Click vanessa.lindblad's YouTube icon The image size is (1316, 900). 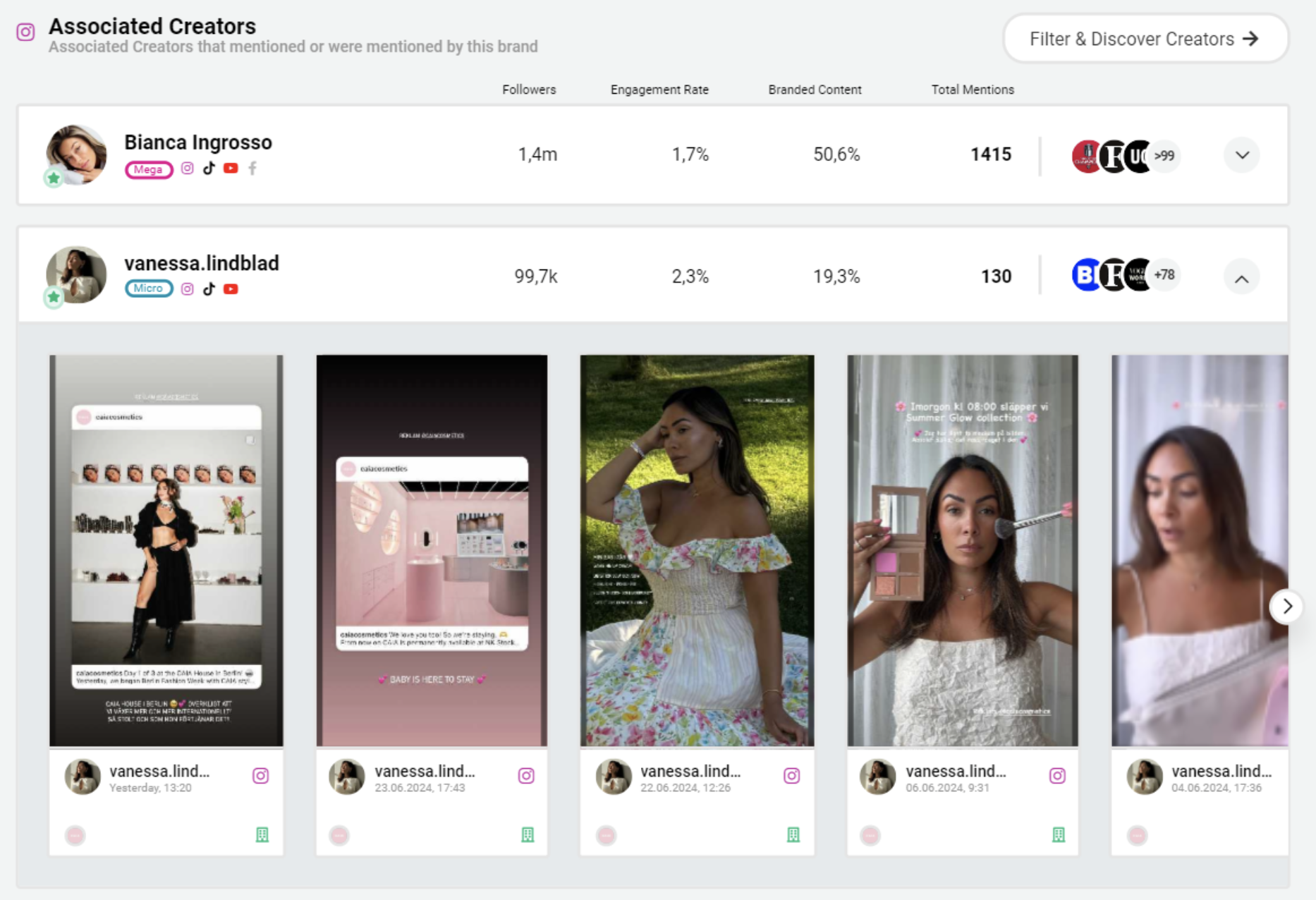point(231,289)
